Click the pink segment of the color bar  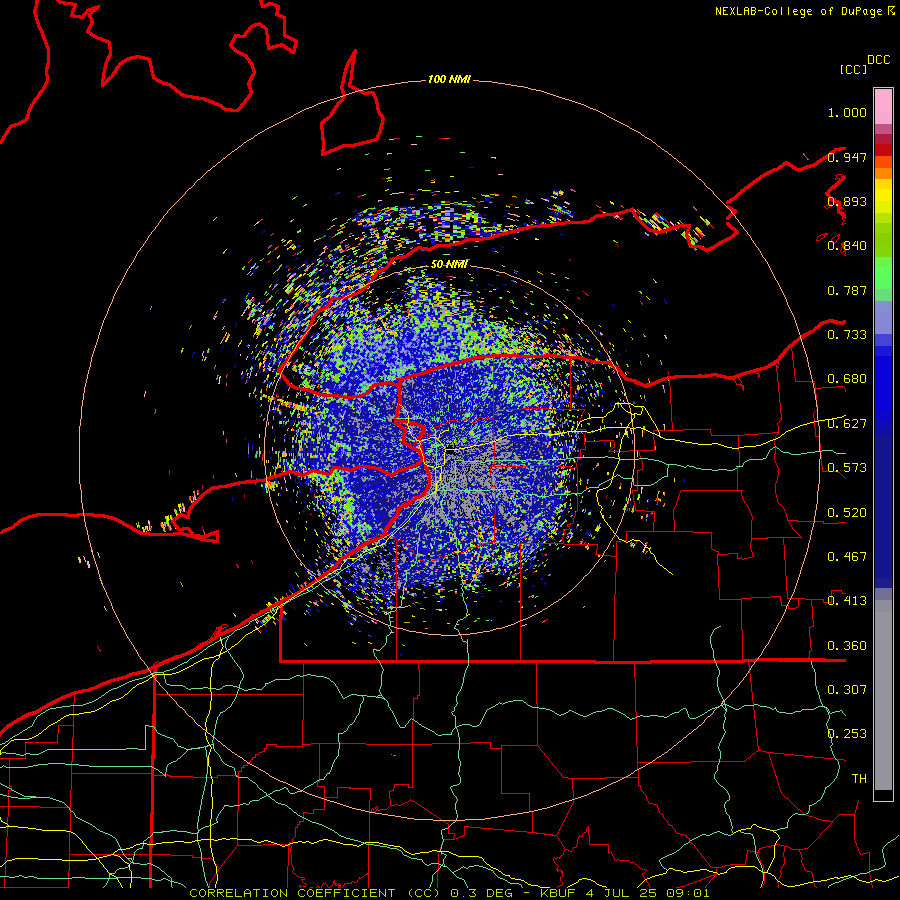[883, 106]
